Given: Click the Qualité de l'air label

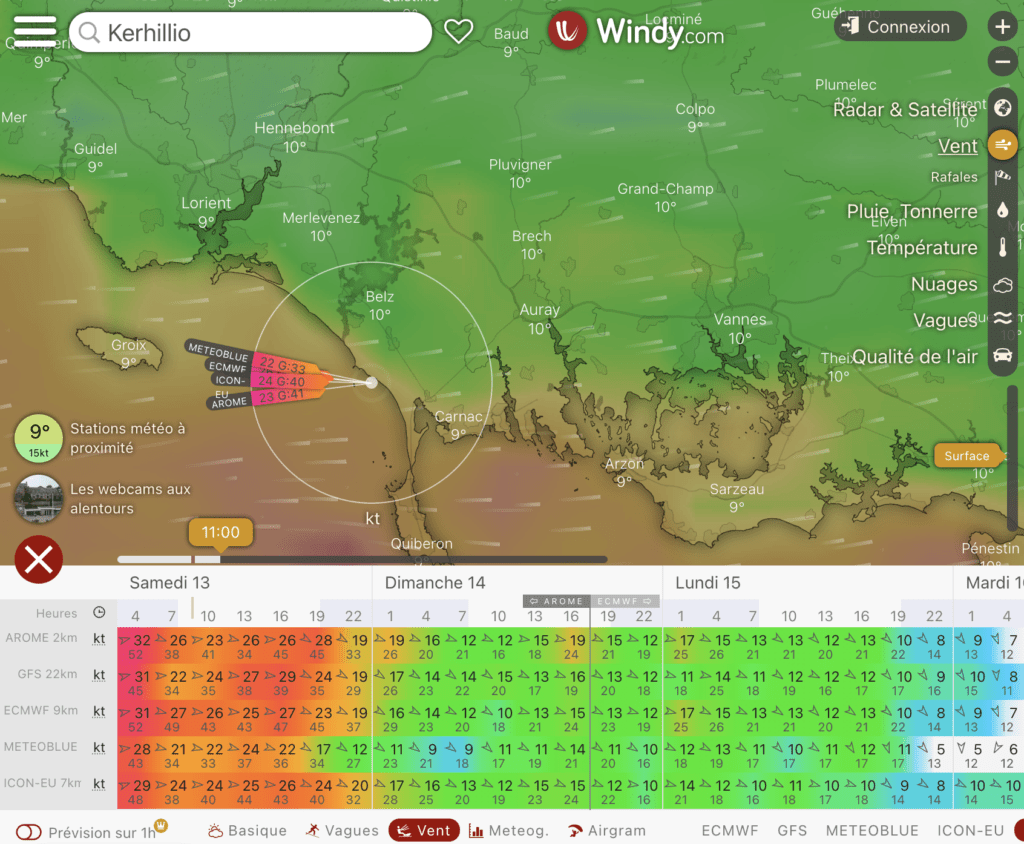Looking at the screenshot, I should click(916, 357).
